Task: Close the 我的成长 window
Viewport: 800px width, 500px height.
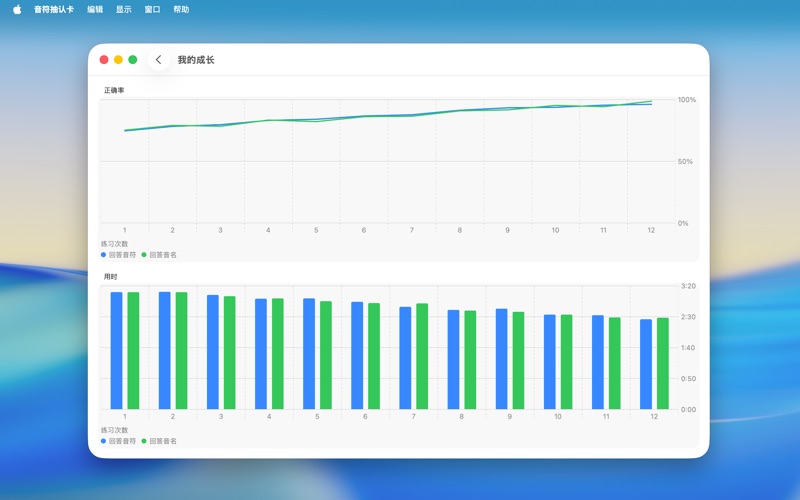Action: [104, 60]
